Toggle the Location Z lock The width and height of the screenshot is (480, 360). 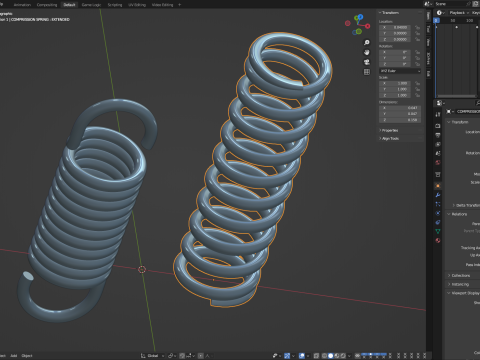click(417, 39)
